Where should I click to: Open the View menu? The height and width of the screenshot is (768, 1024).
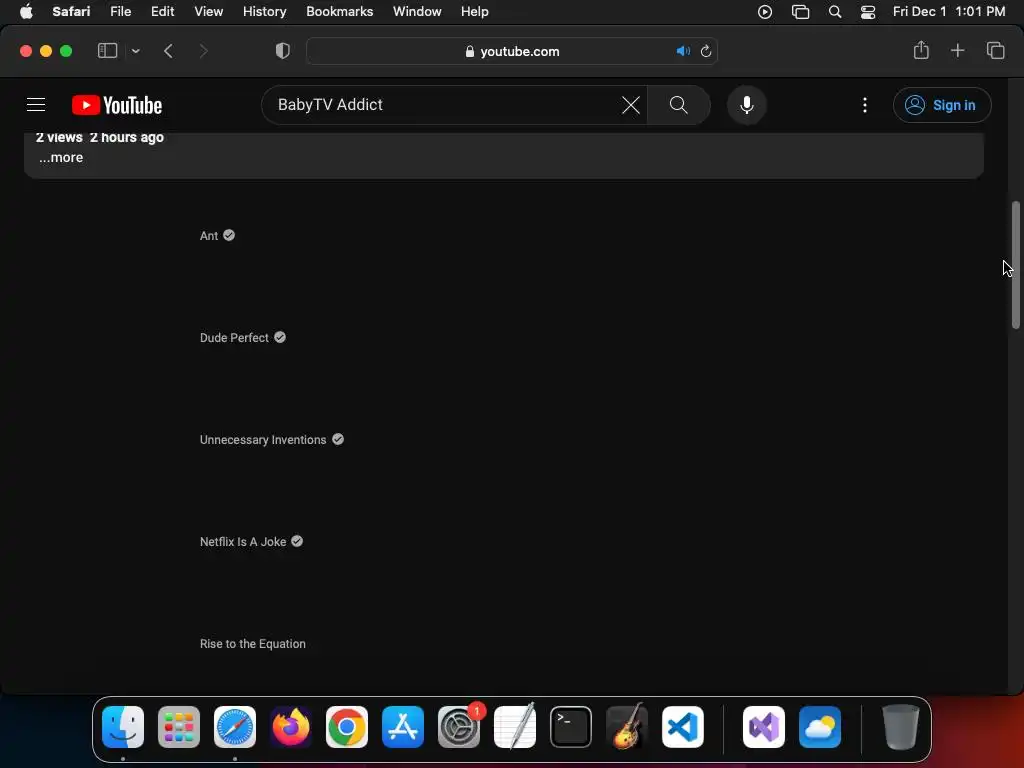208,12
